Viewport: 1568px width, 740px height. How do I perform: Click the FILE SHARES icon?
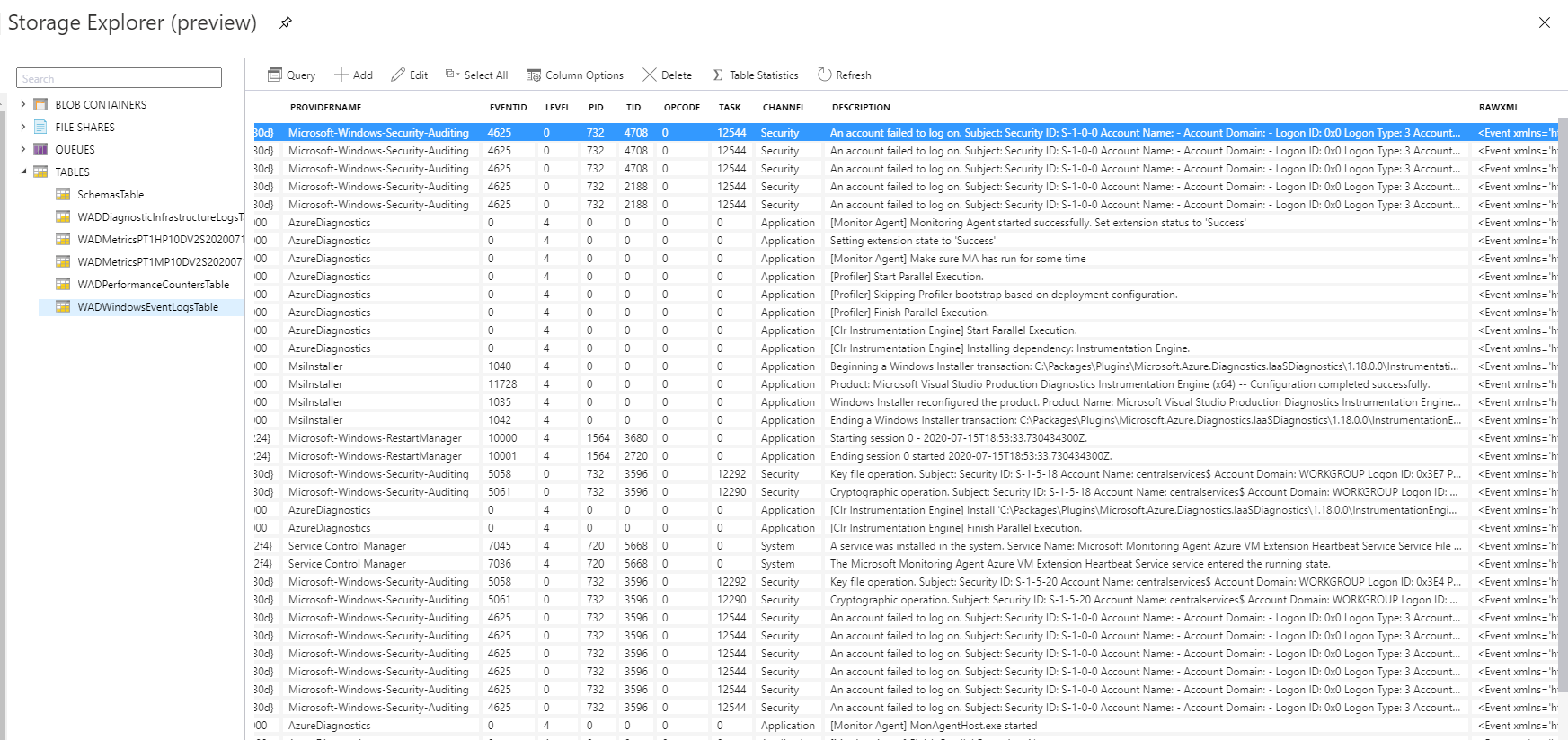tap(40, 127)
